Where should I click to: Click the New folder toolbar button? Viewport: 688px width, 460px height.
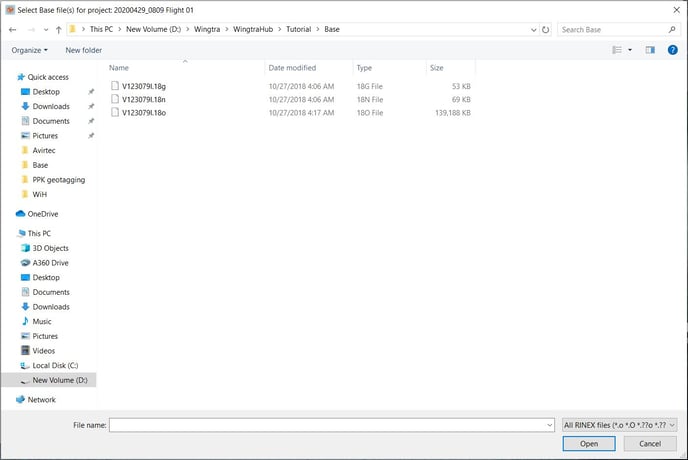[84, 49]
